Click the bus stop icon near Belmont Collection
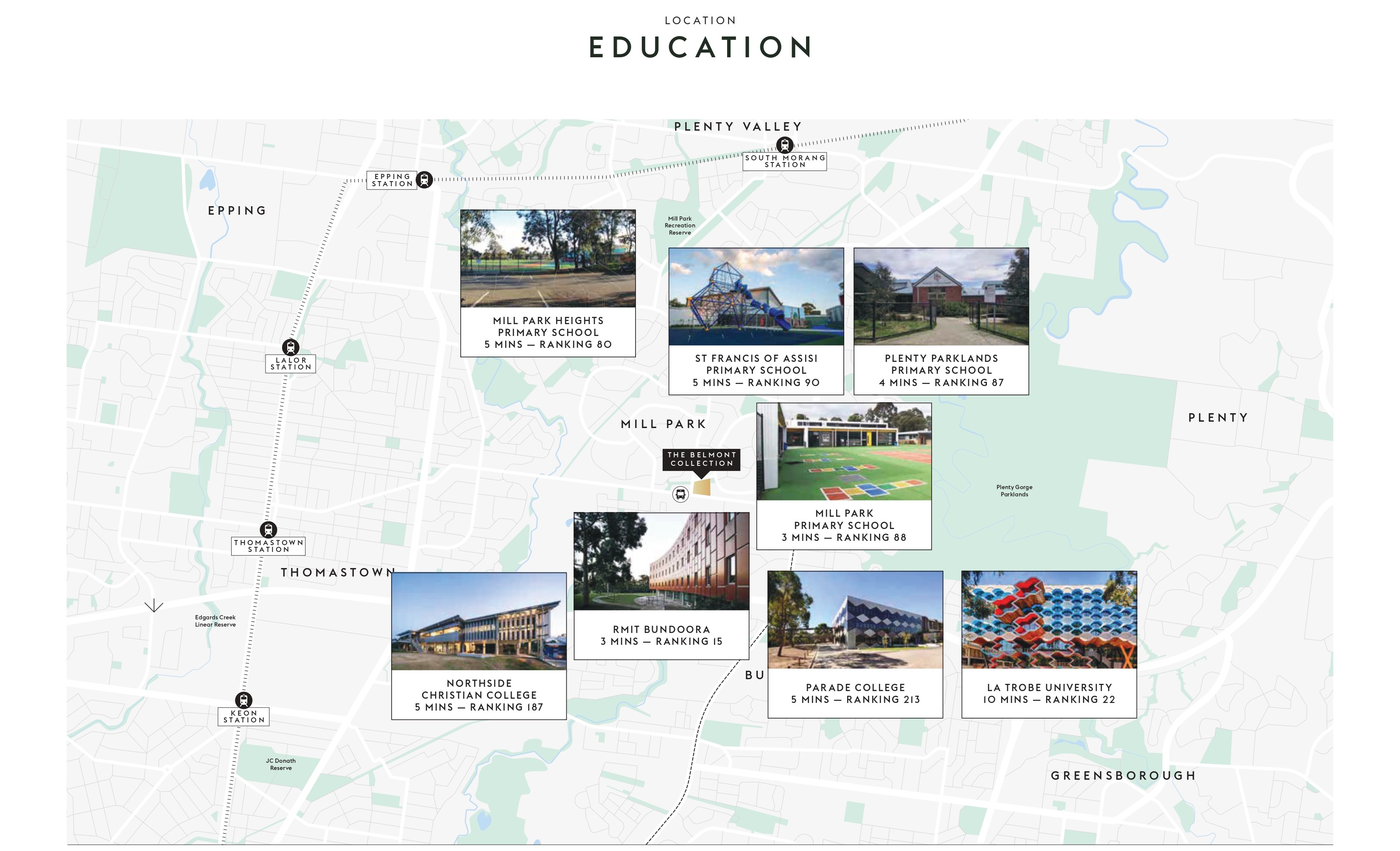 tap(680, 494)
